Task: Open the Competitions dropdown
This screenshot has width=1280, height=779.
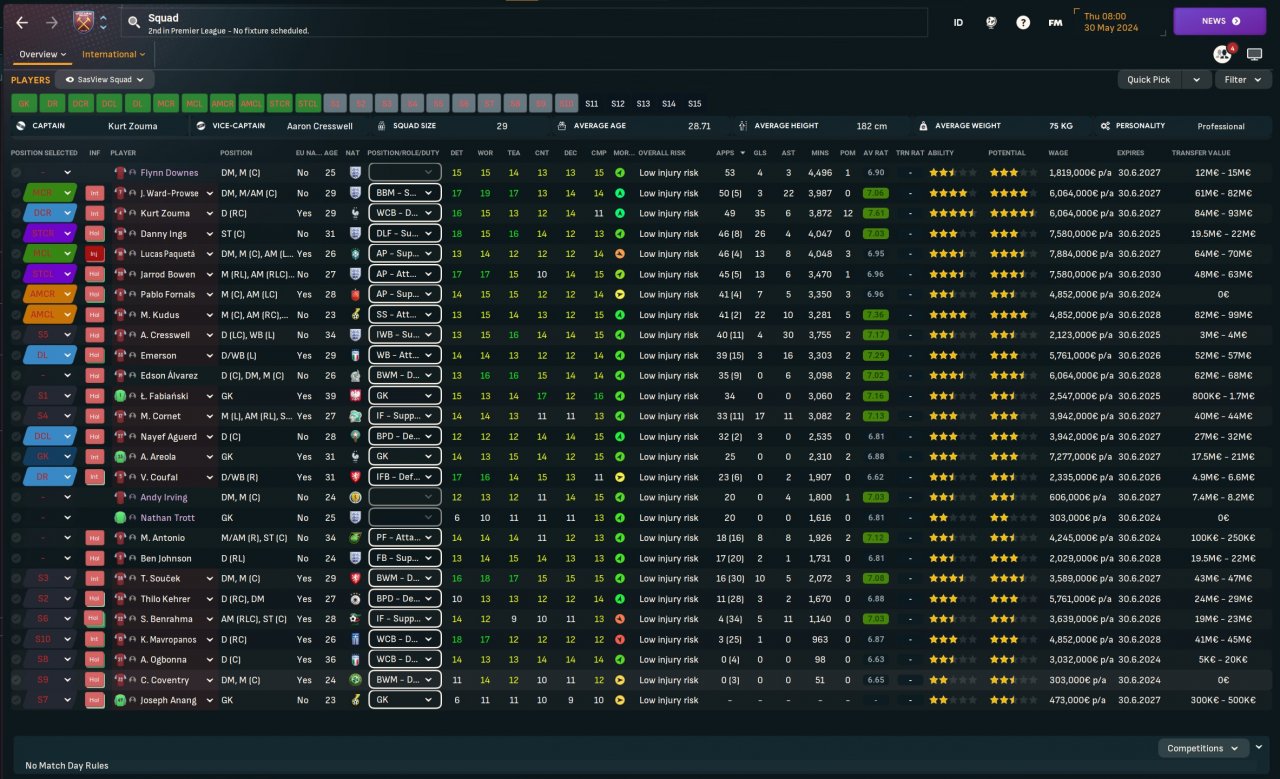Action: click(1203, 748)
